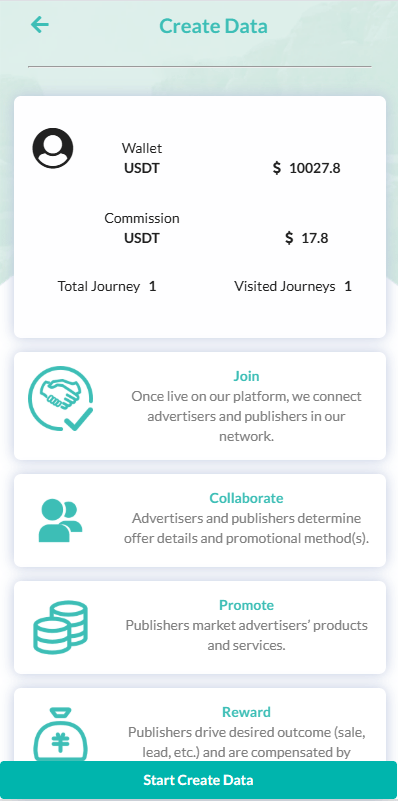The image size is (398, 801).
Task: Click the Promote card description text
Action: [247, 635]
